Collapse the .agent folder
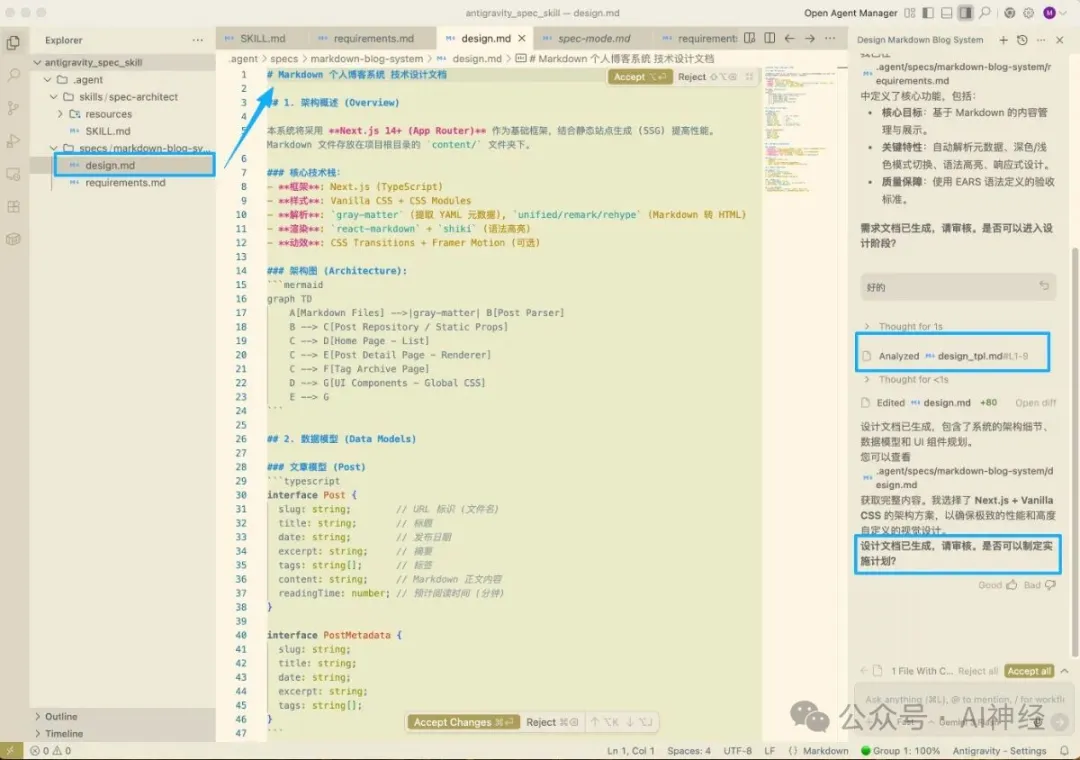Image resolution: width=1080 pixels, height=760 pixels. (x=87, y=80)
